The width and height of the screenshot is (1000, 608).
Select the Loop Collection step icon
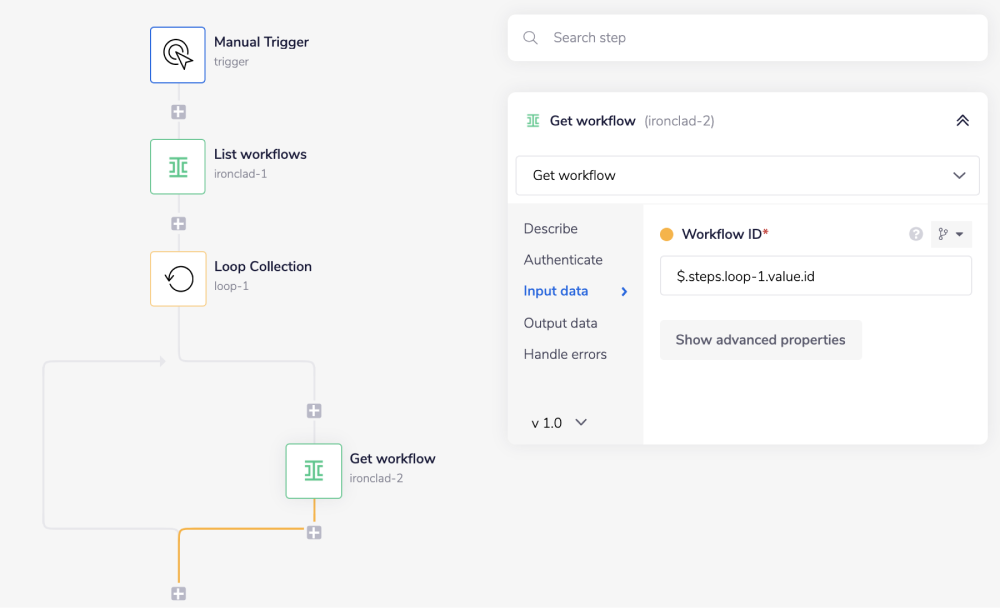coord(178,278)
